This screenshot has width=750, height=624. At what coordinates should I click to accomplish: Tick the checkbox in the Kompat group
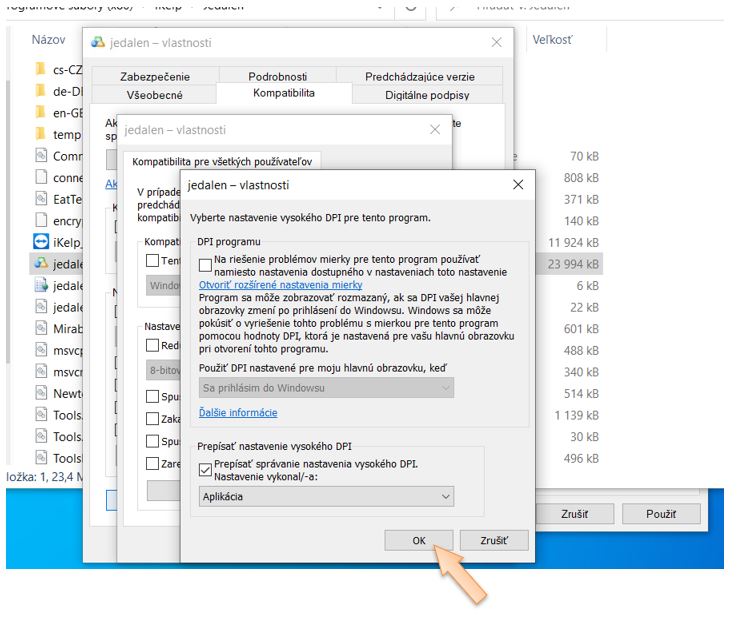[x=152, y=261]
